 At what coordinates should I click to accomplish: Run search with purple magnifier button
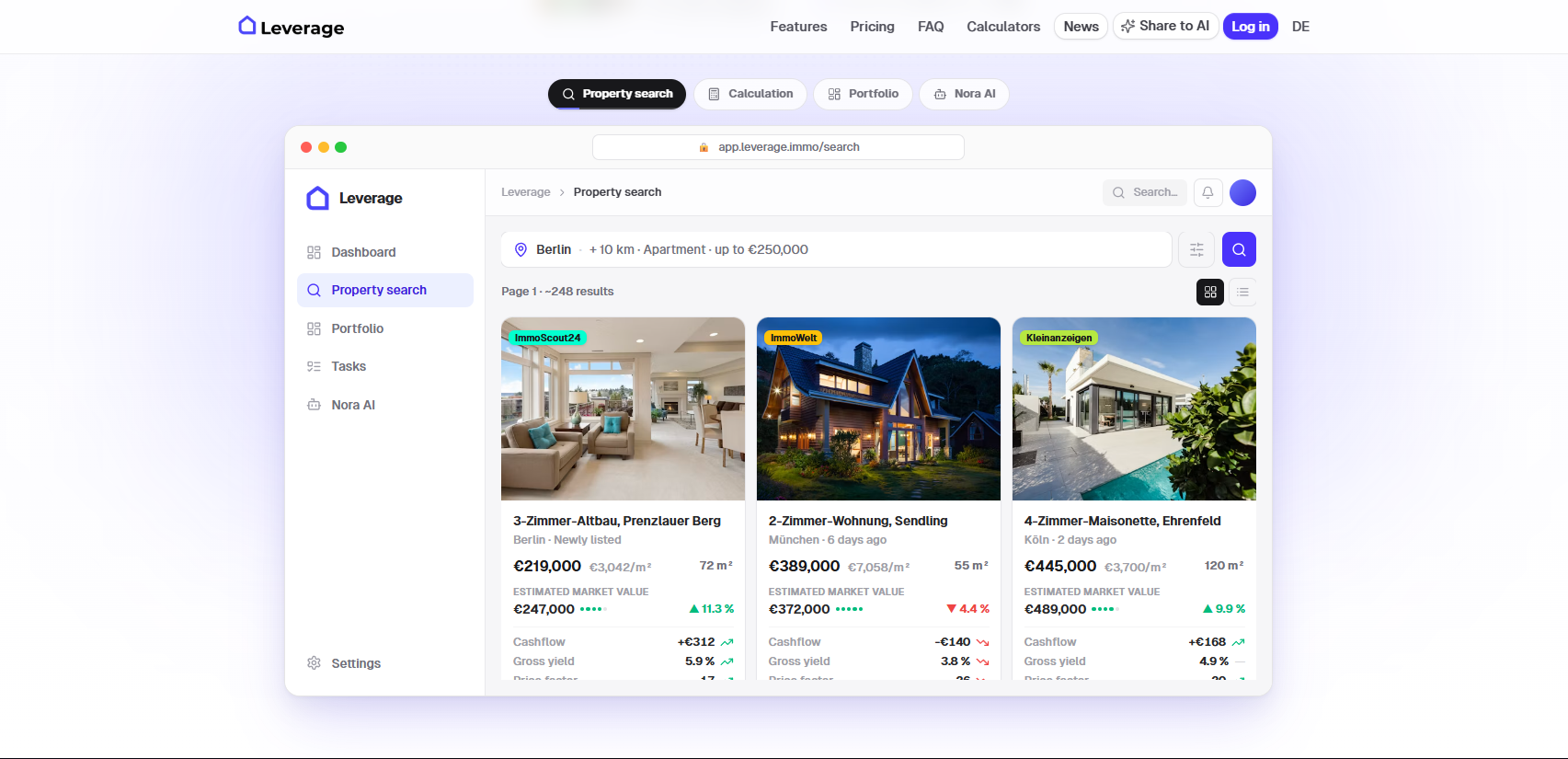coord(1239,249)
